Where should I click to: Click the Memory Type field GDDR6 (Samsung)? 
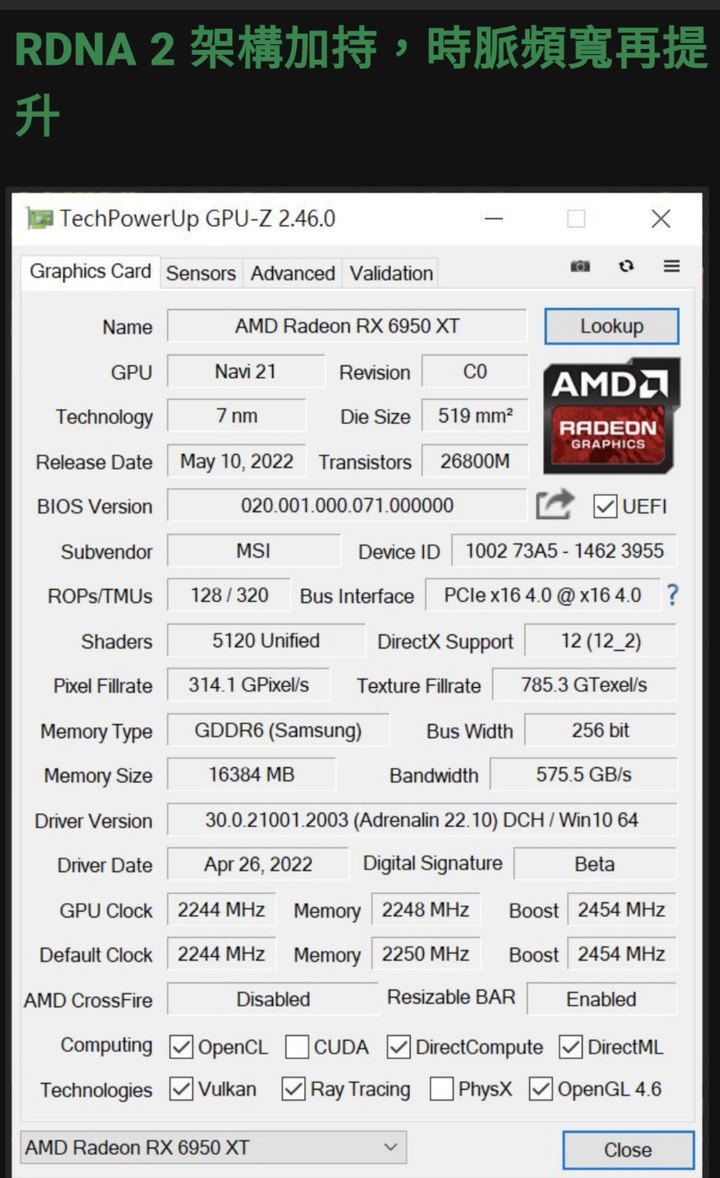pos(278,729)
